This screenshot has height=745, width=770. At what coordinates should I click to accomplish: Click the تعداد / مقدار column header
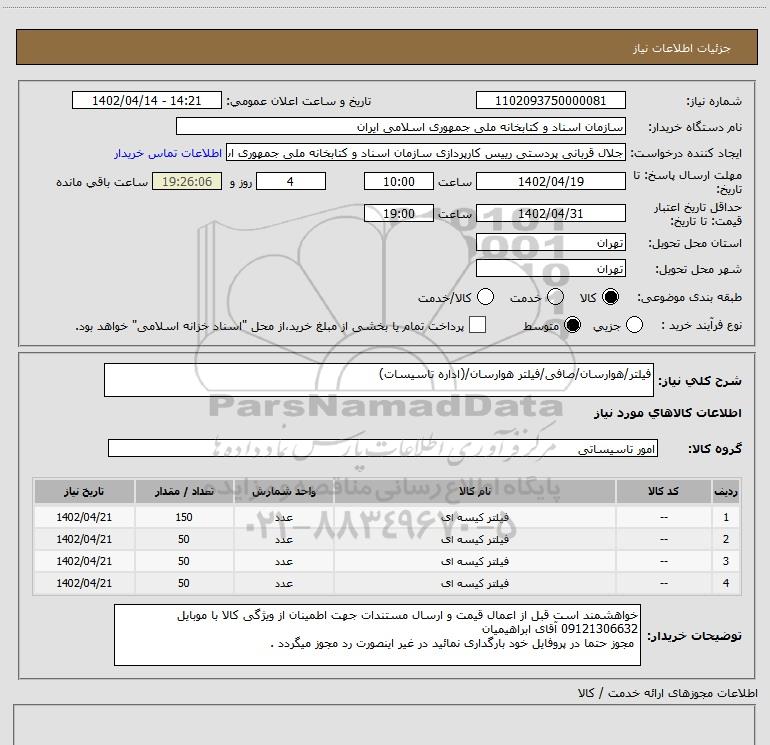click(184, 491)
